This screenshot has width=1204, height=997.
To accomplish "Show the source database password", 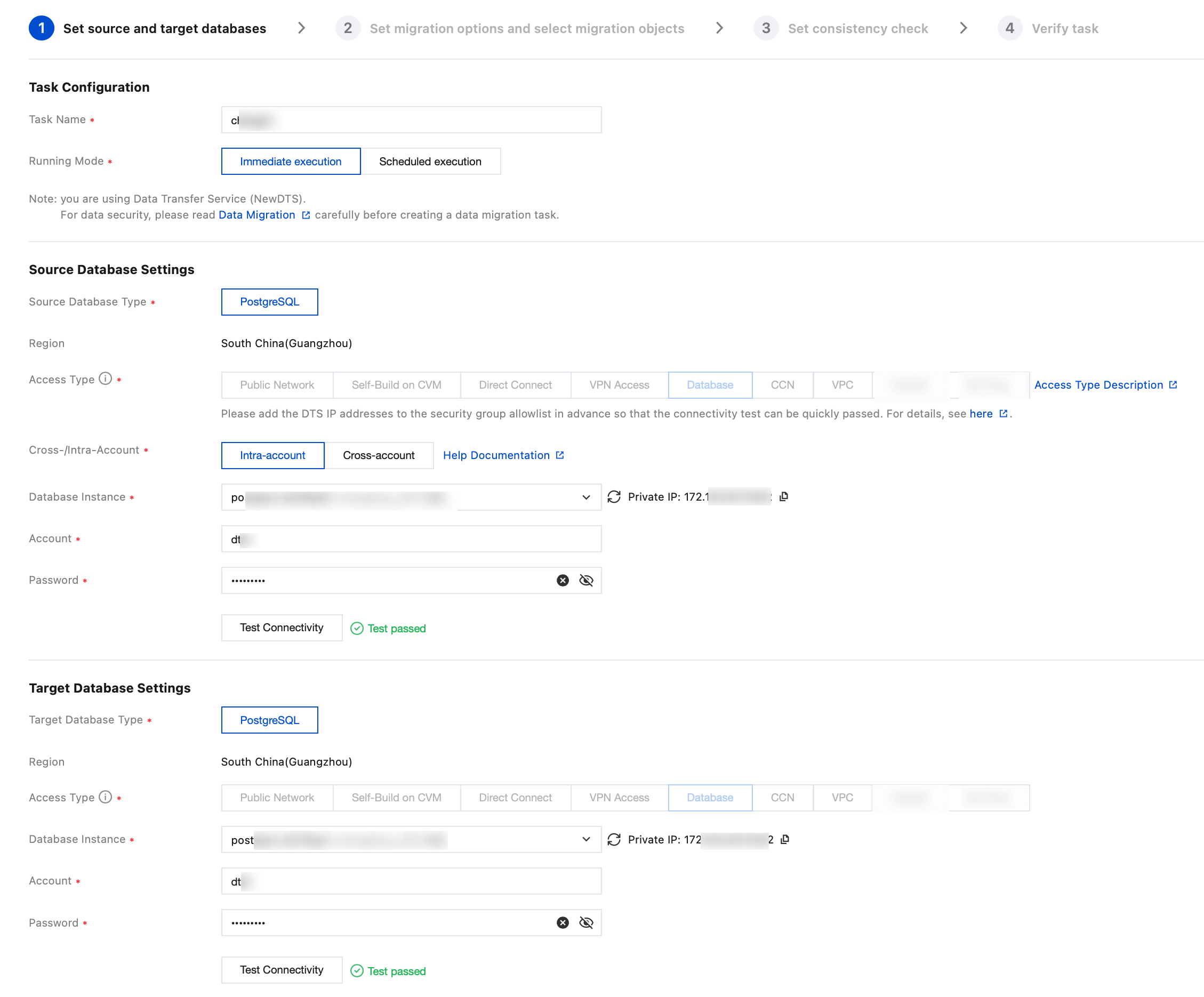I will pyautogui.click(x=586, y=580).
